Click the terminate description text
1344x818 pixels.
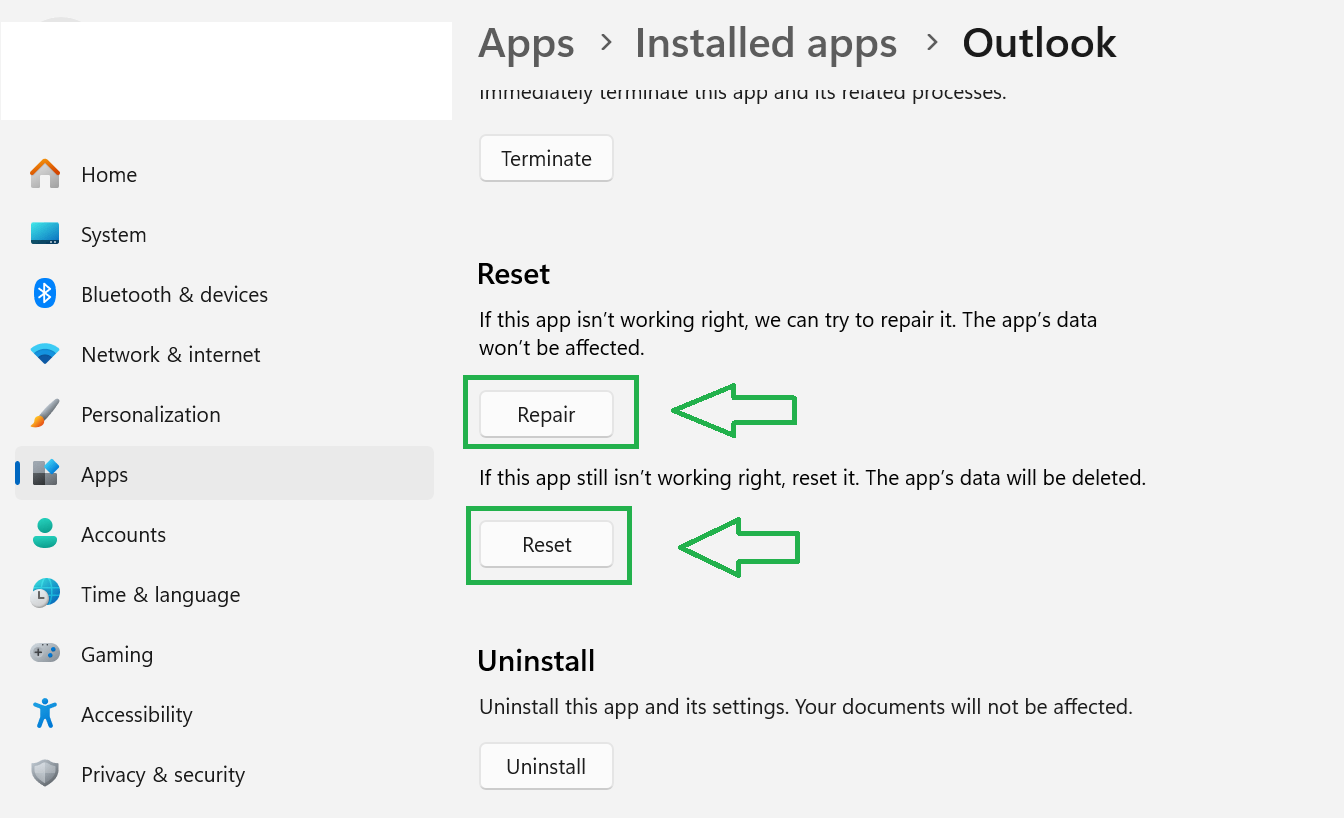tap(742, 93)
